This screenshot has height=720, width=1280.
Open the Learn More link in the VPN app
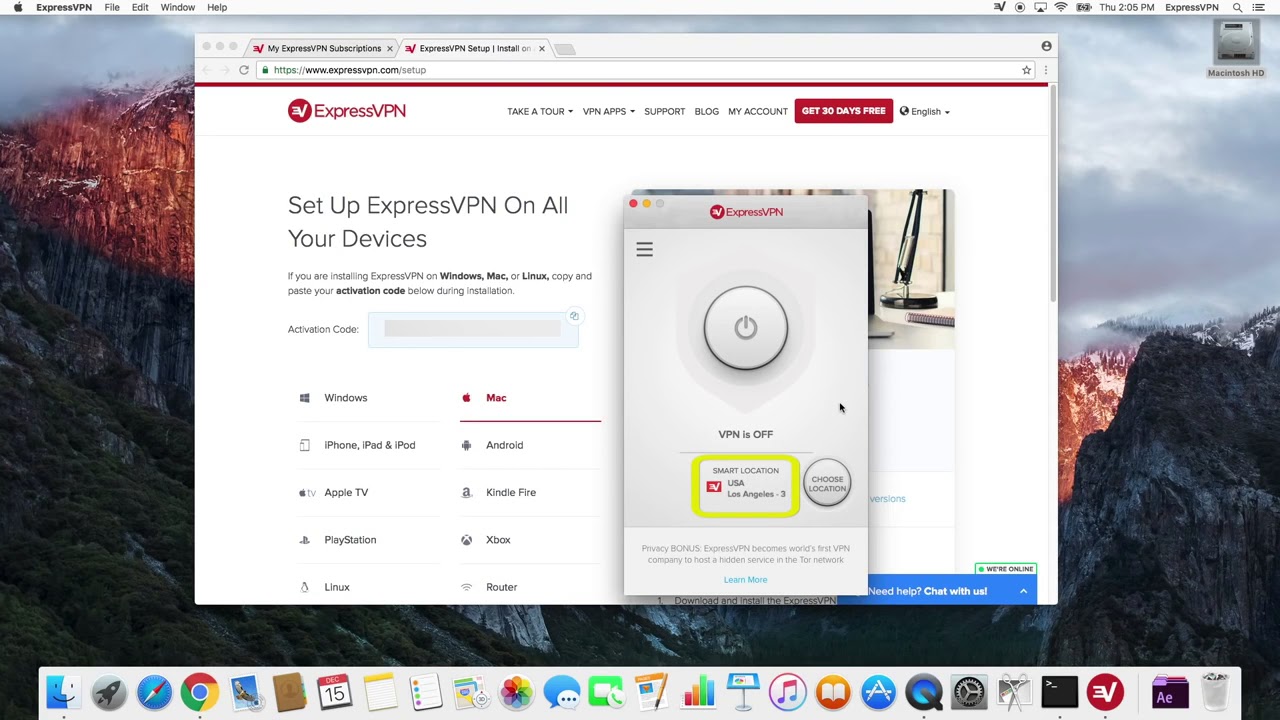(745, 580)
